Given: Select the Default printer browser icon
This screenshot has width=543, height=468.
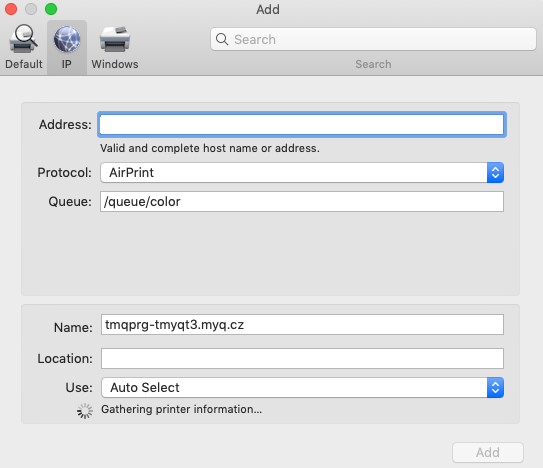Looking at the screenshot, I should [x=23, y=39].
